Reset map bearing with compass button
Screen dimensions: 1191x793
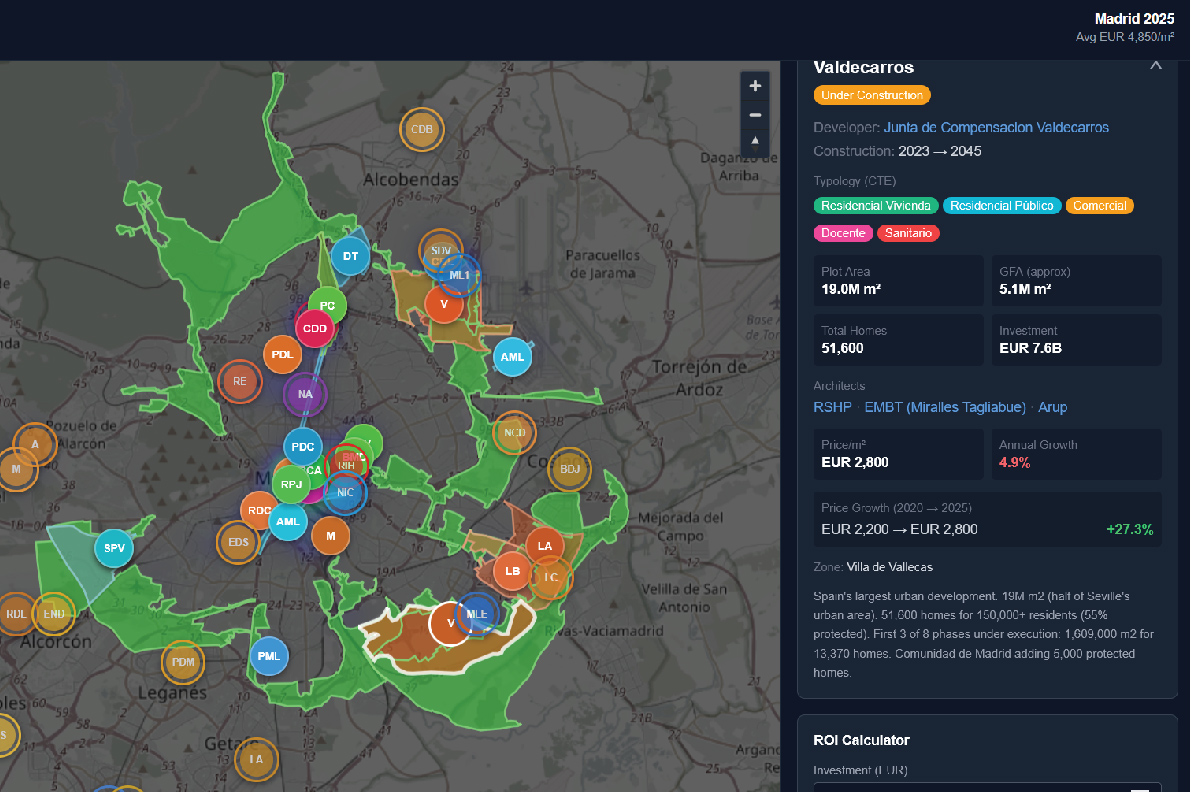point(755,141)
